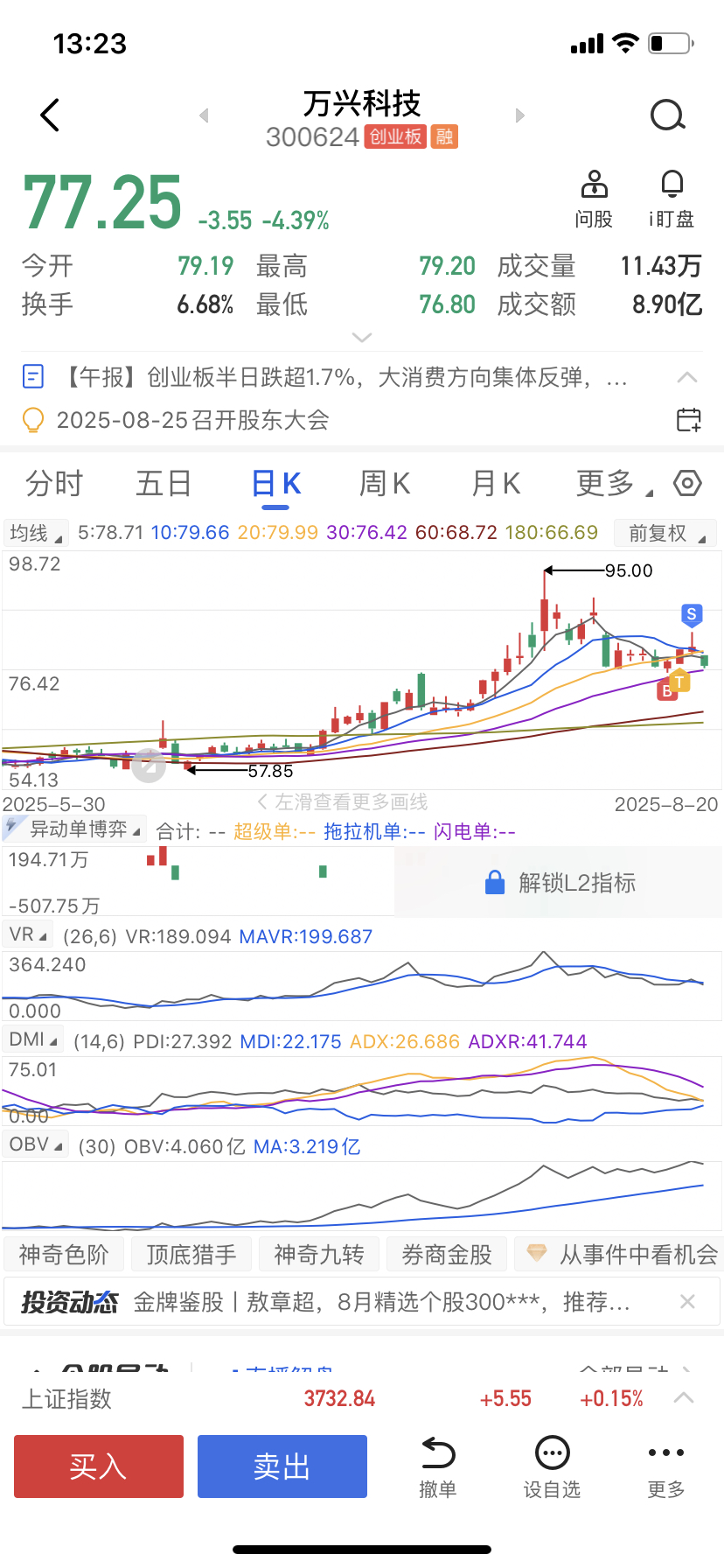Select the 日K tab
This screenshot has height=1568, width=724.
click(x=276, y=484)
